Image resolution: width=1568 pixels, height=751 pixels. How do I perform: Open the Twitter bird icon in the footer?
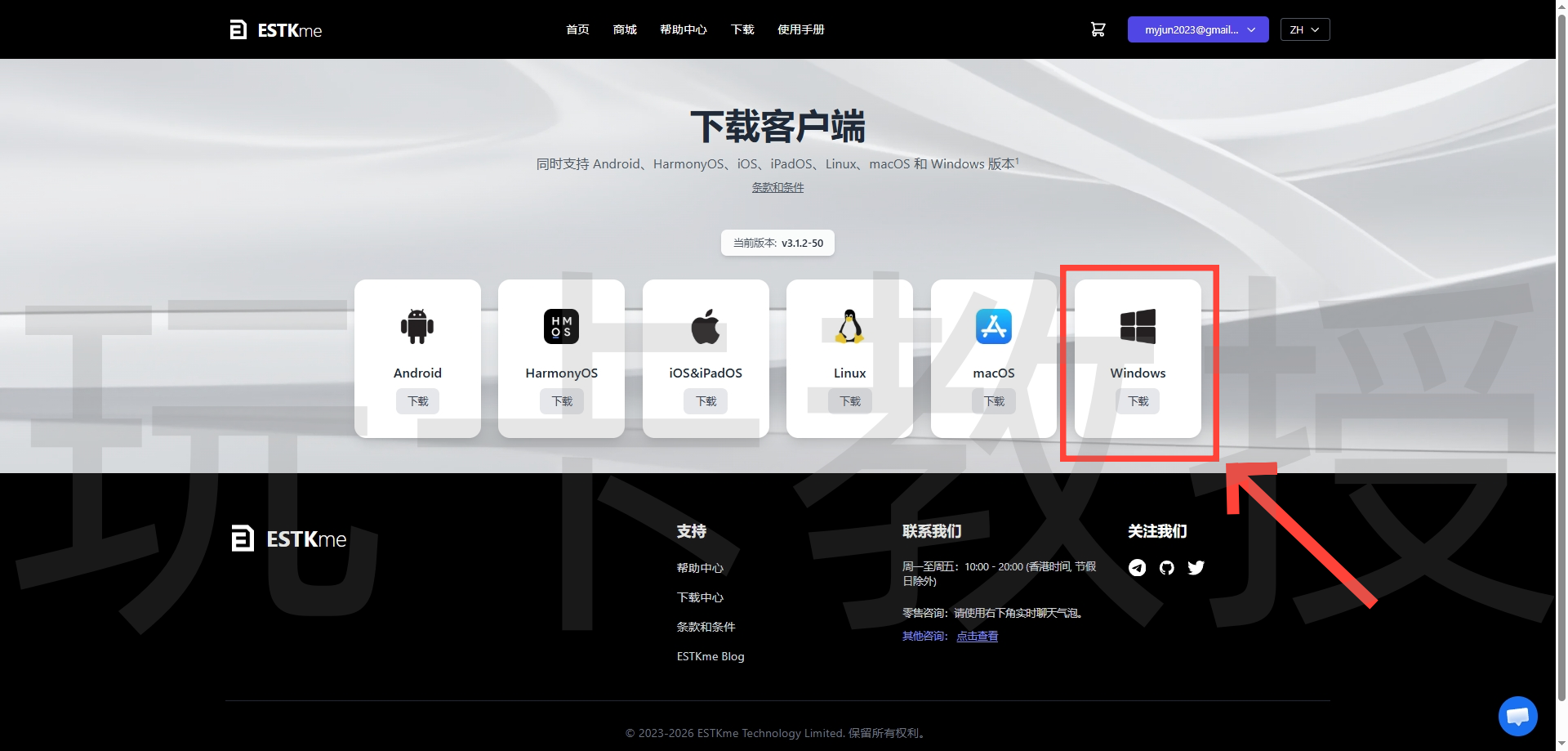click(x=1196, y=567)
